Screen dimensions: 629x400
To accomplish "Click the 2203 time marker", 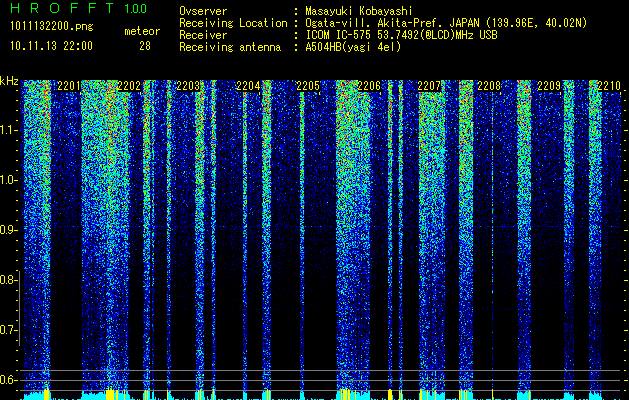I will 188,86.
